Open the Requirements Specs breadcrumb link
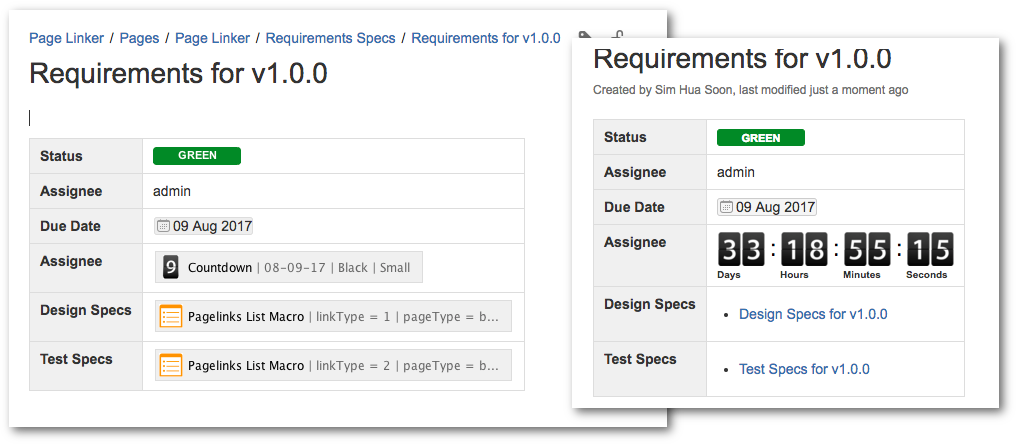This screenshot has width=1016, height=444. [330, 38]
